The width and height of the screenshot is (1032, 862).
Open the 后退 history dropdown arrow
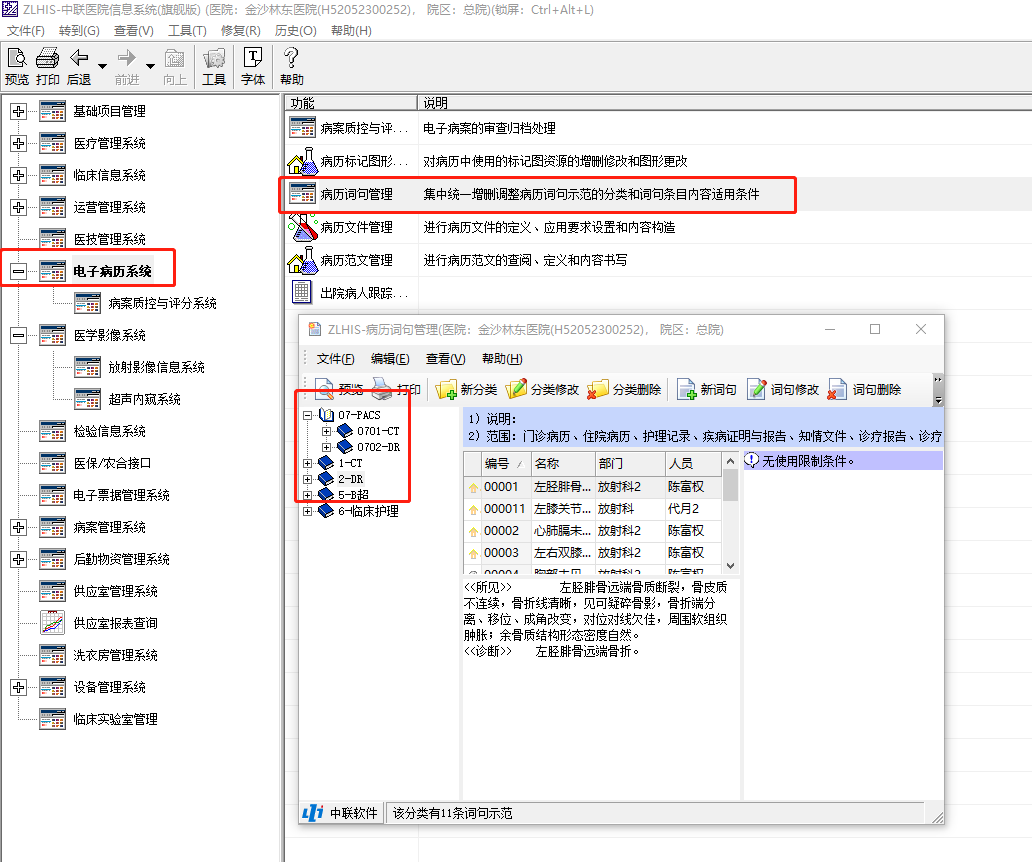103,66
